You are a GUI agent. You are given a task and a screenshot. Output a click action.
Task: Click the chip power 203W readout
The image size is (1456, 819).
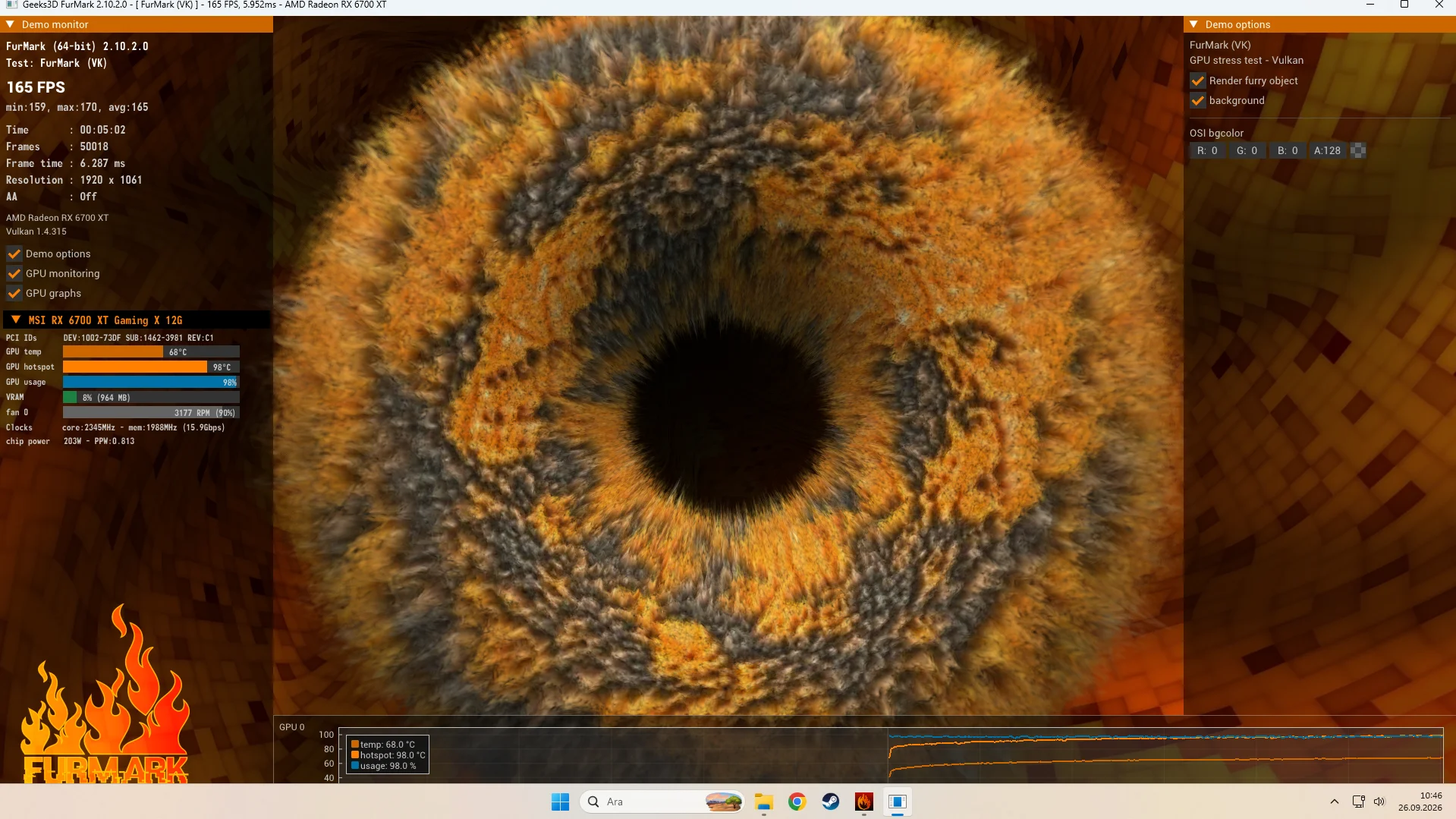[x=99, y=441]
